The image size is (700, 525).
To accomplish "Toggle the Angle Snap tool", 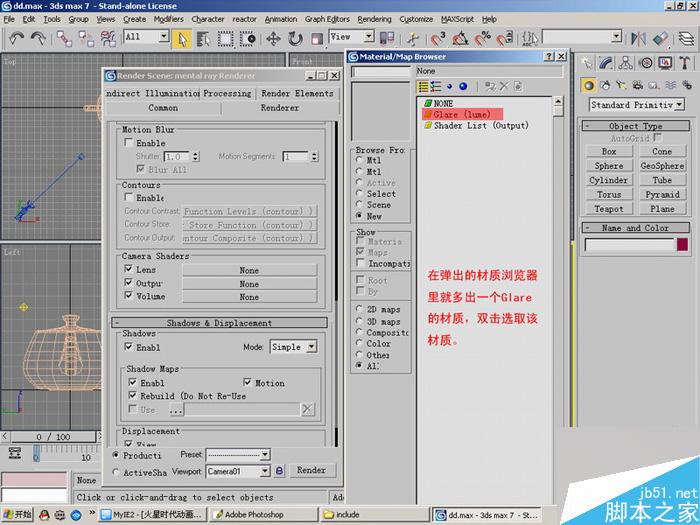I will coord(460,39).
